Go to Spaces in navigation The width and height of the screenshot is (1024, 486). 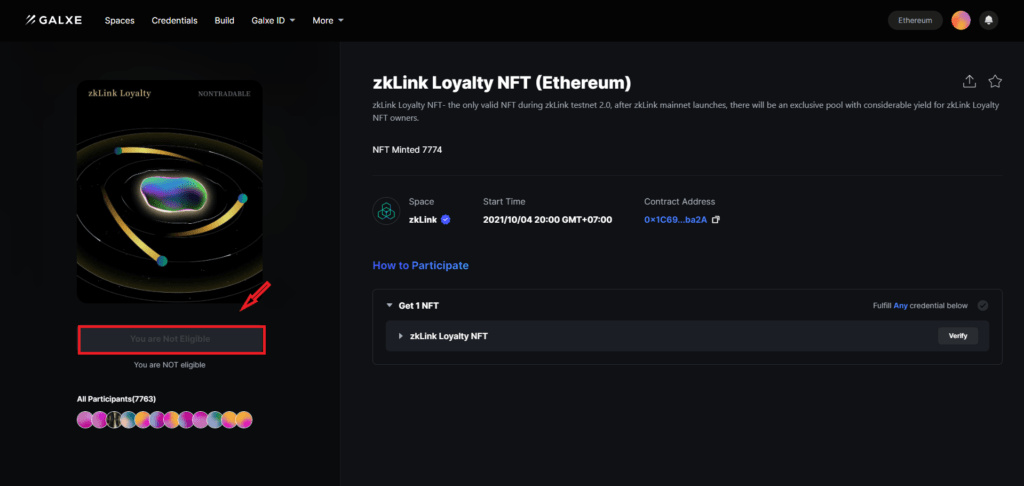[x=119, y=20]
